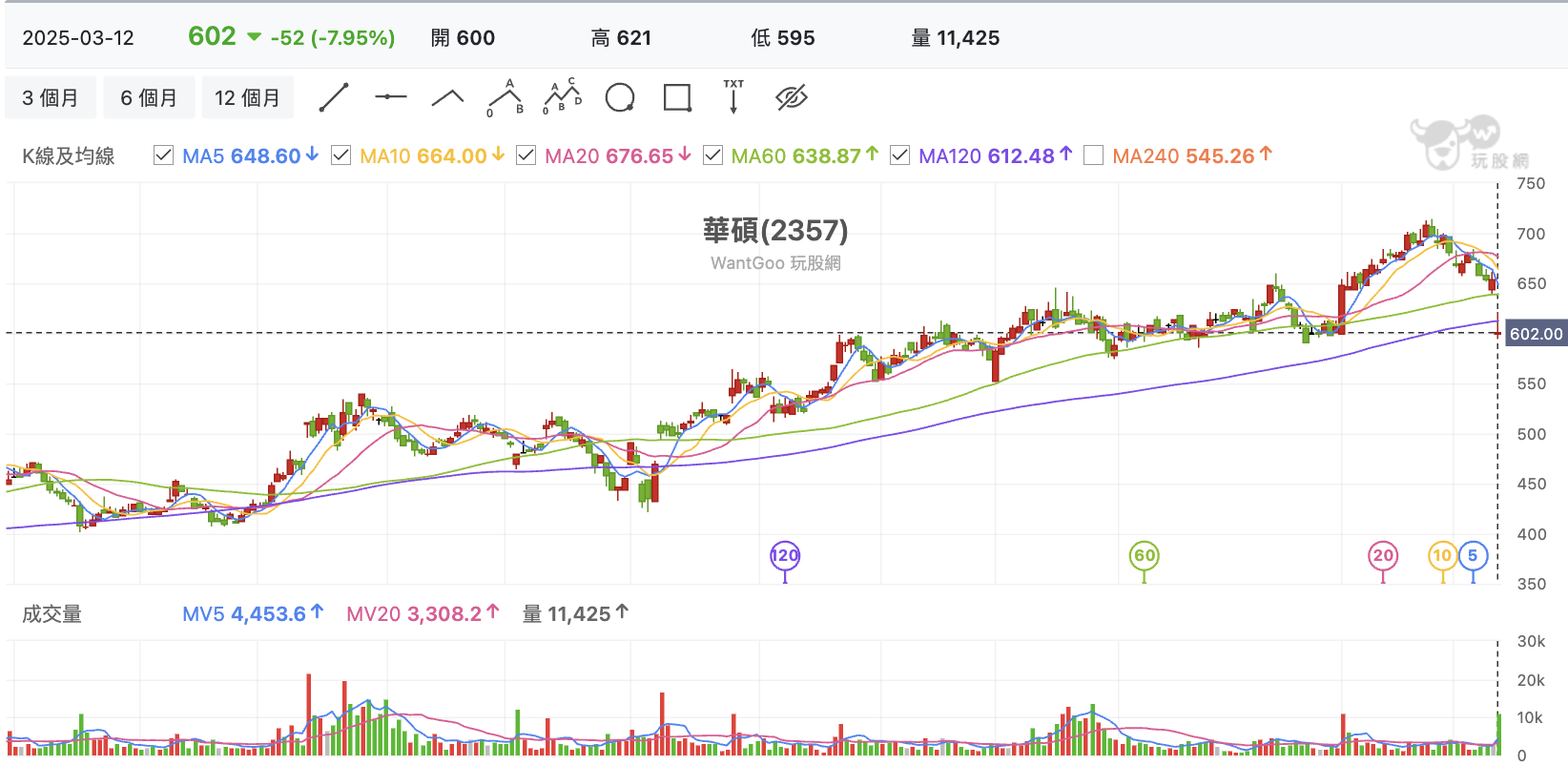Switch chart range to 12 個月
Screen dimensions: 1568x765
(x=248, y=98)
